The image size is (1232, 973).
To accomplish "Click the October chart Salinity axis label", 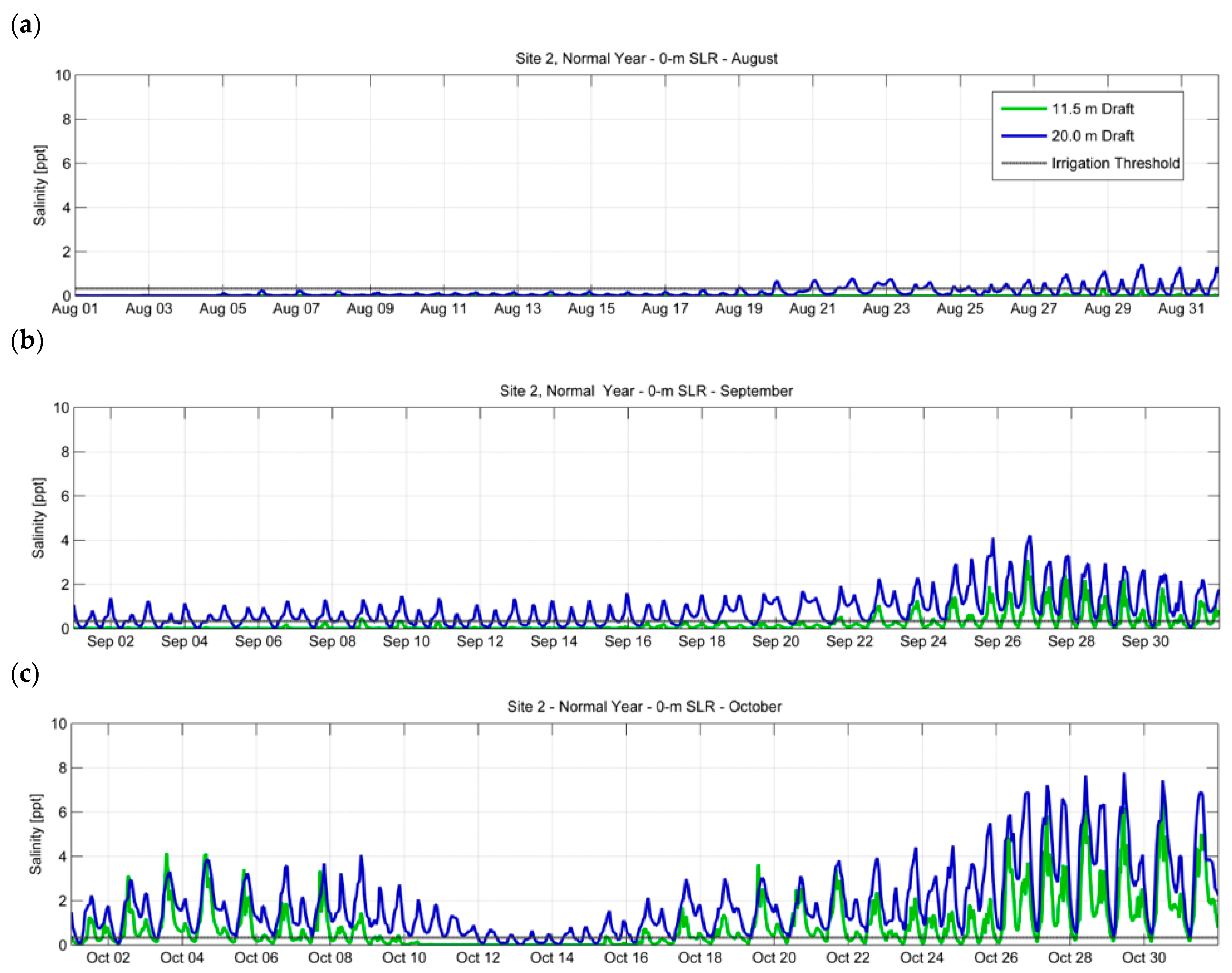I will (36, 834).
